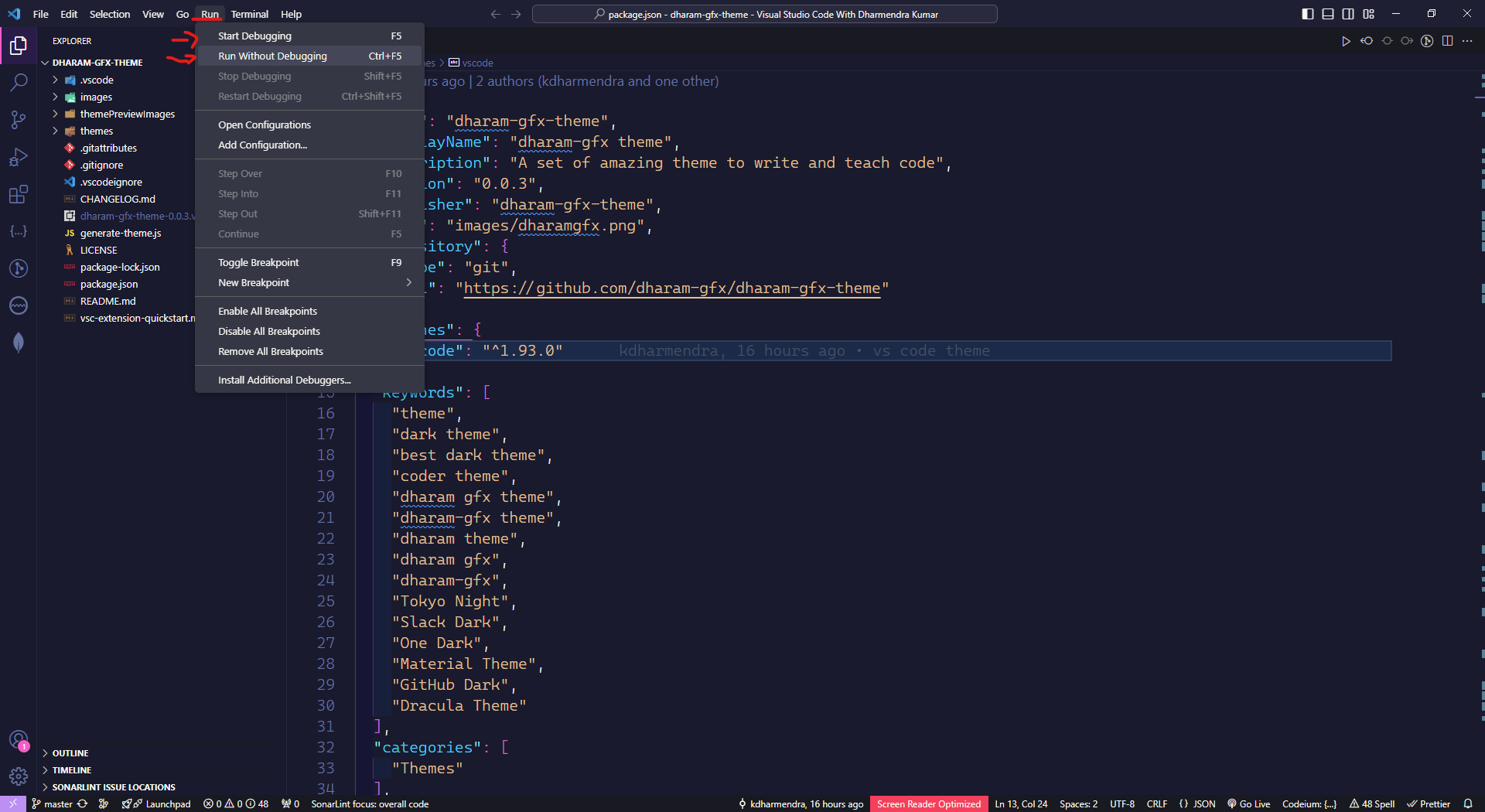The image size is (1485, 812).
Task: Toggle the 48 Spell checker status
Action: pyautogui.click(x=1372, y=804)
